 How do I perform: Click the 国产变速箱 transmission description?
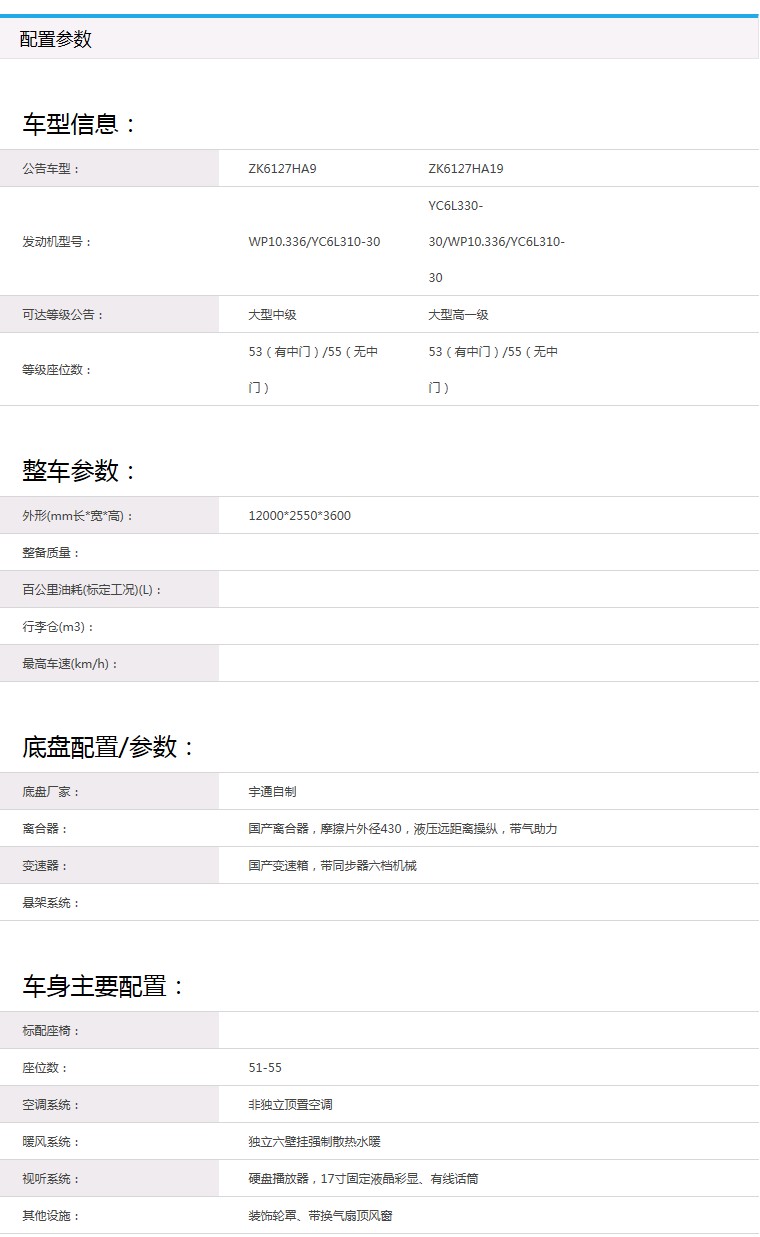[x=332, y=866]
